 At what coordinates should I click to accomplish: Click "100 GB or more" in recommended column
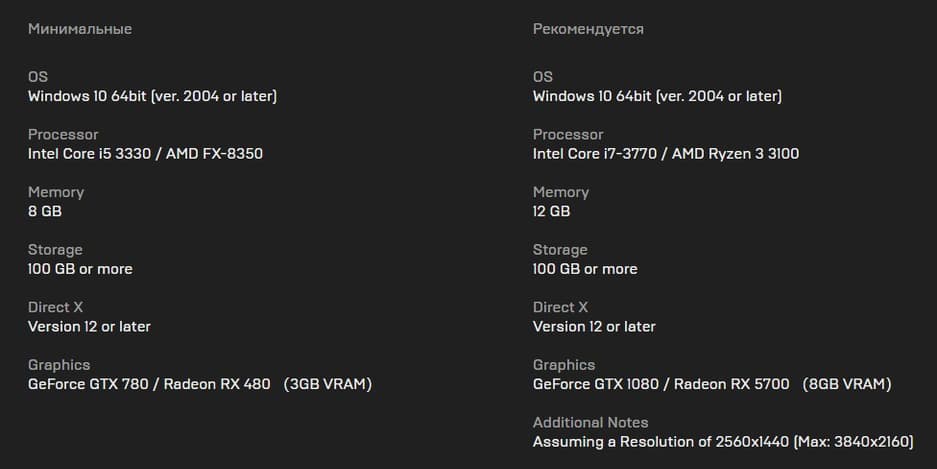(x=585, y=269)
